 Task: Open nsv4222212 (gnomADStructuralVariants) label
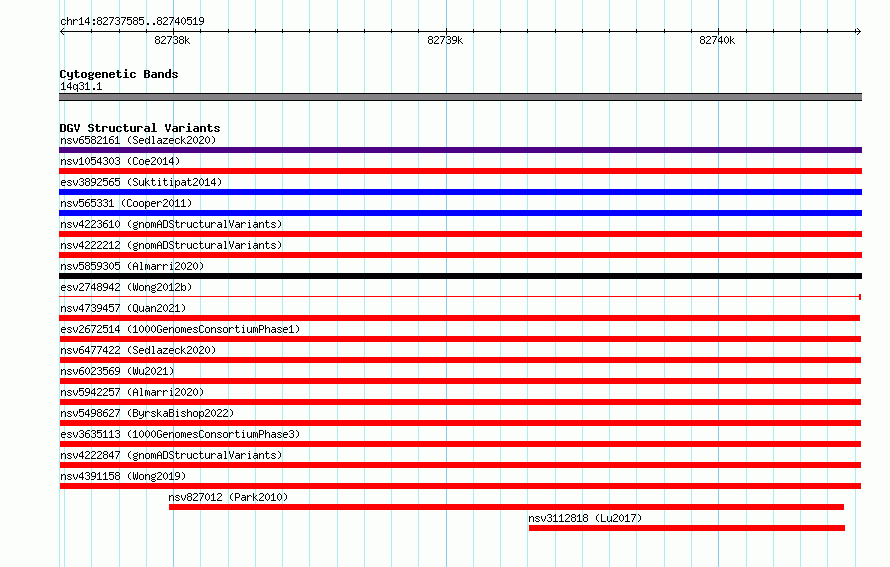click(171, 245)
